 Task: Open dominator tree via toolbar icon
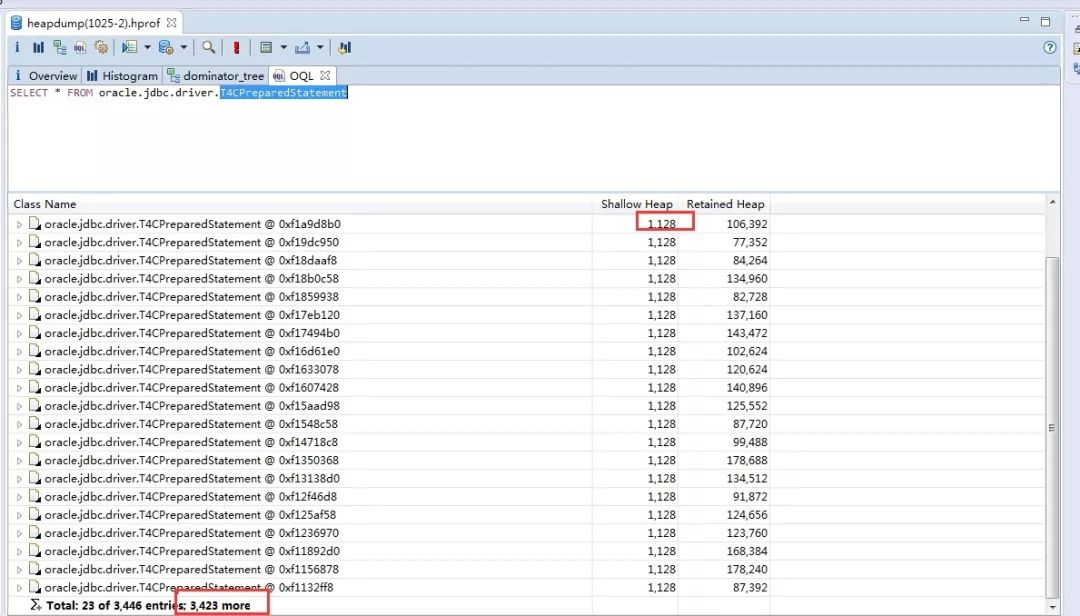[x=60, y=48]
